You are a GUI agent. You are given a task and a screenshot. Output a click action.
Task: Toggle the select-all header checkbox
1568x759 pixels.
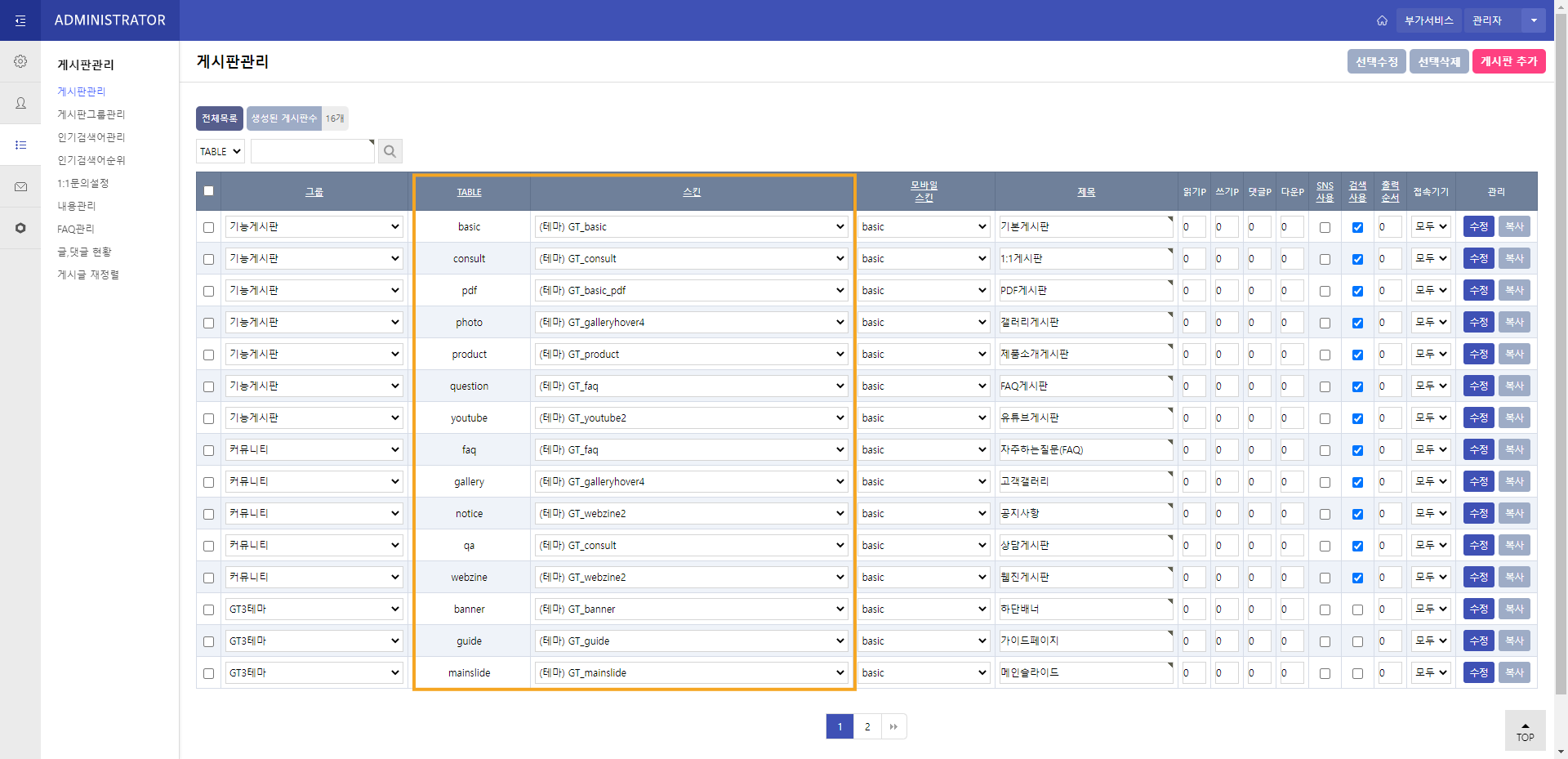[208, 191]
